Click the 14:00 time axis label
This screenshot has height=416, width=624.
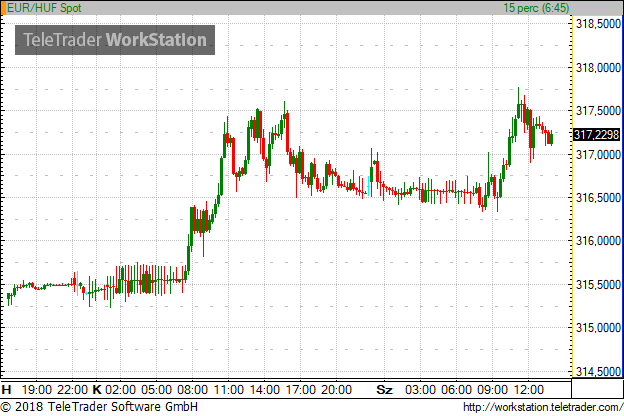click(265, 389)
